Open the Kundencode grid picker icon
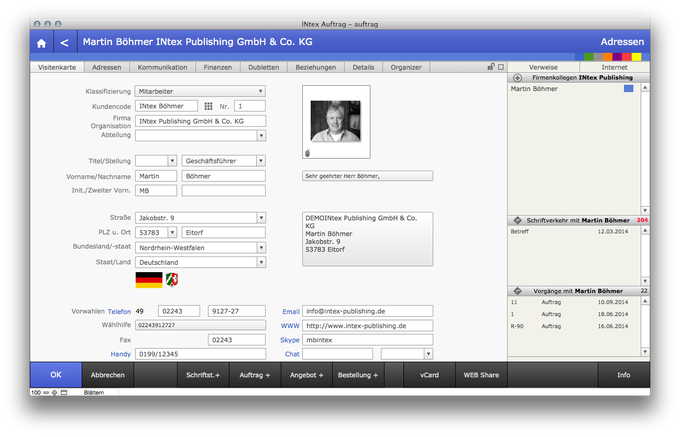Screen dimensions: 680x437 (x=209, y=106)
